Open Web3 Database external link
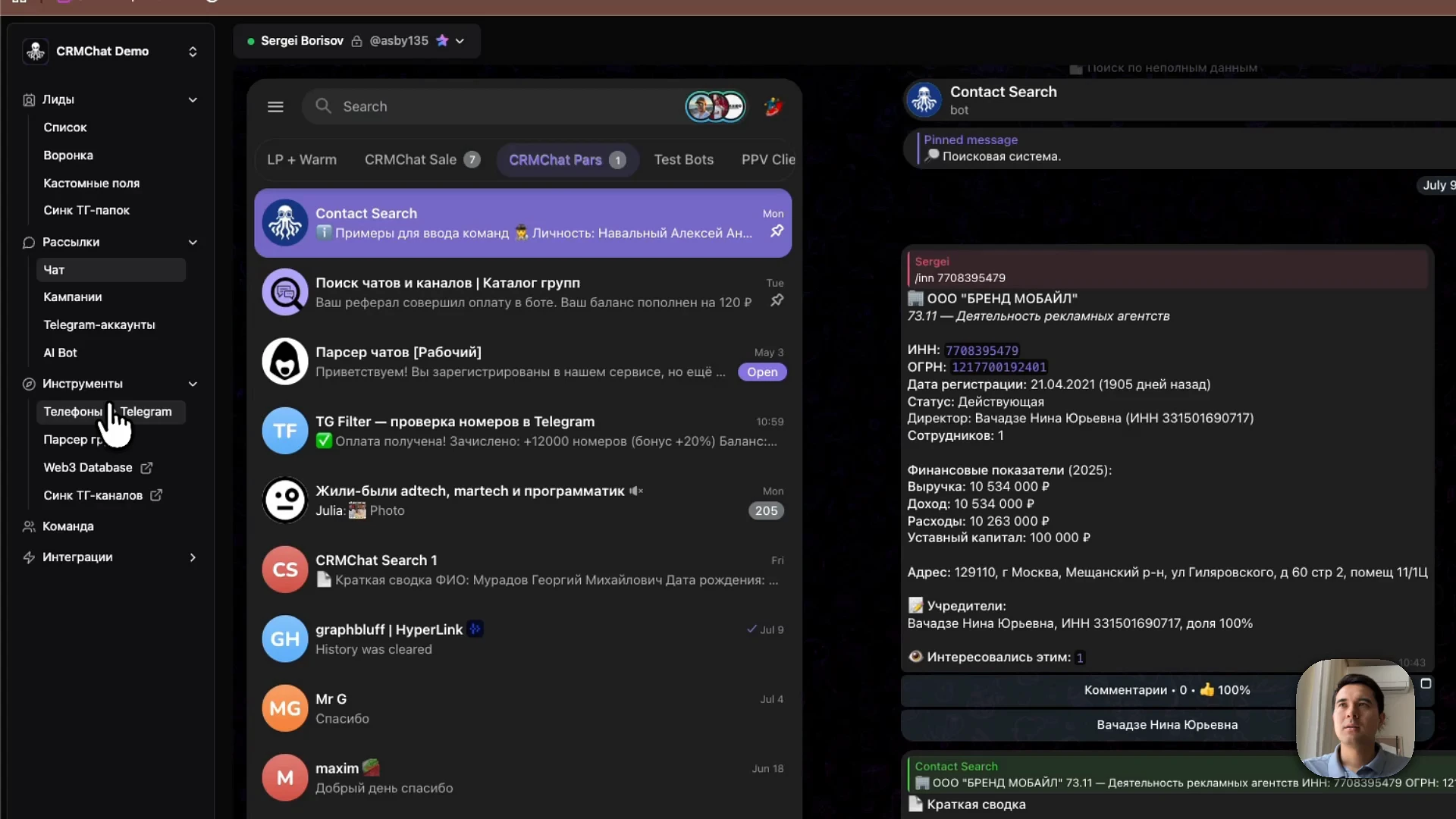The height and width of the screenshot is (819, 1456). pyautogui.click(x=88, y=468)
